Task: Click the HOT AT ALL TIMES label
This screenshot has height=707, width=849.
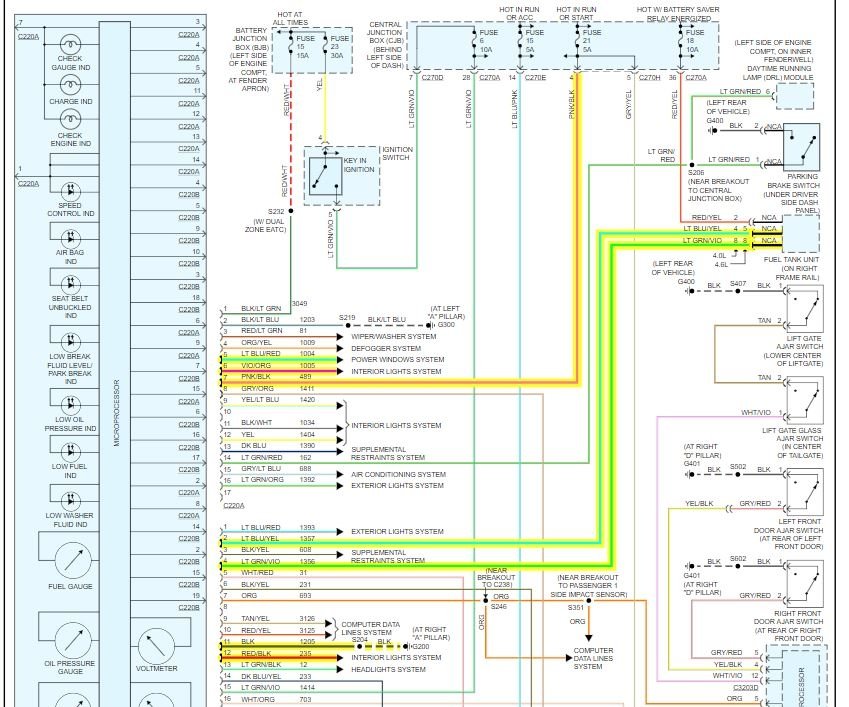Action: [290, 18]
